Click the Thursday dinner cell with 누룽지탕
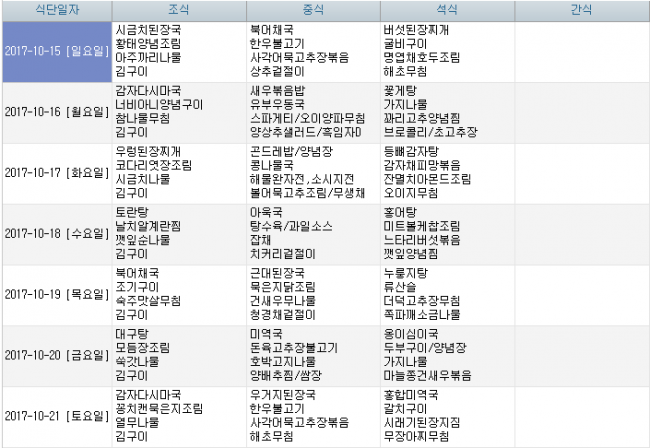The image size is (650, 448). (x=446, y=294)
